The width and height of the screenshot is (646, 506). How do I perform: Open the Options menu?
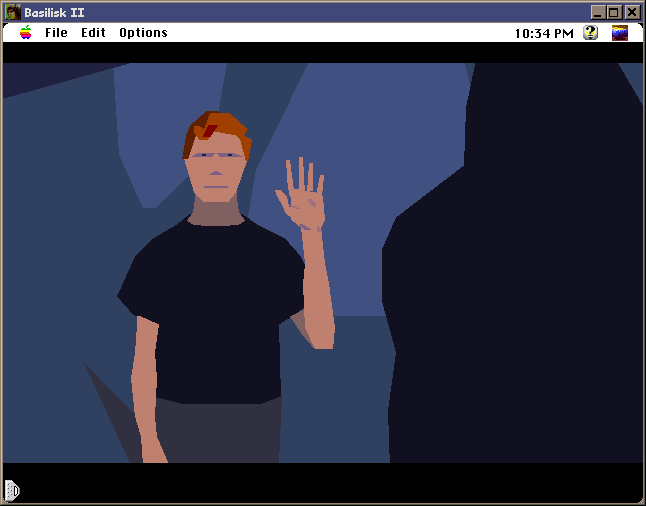(x=143, y=33)
